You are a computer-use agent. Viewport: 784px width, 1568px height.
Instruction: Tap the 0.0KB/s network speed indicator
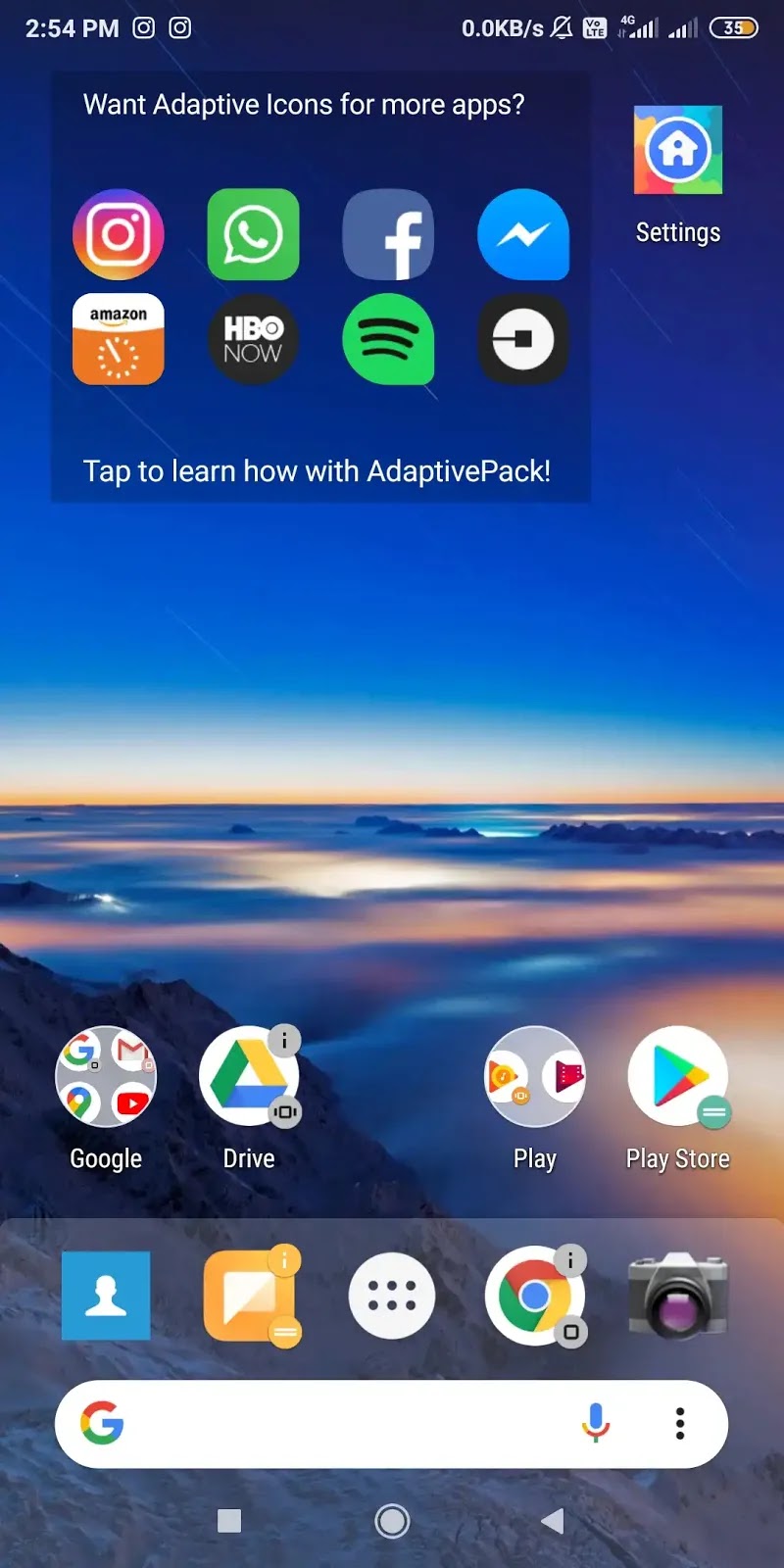click(x=503, y=28)
